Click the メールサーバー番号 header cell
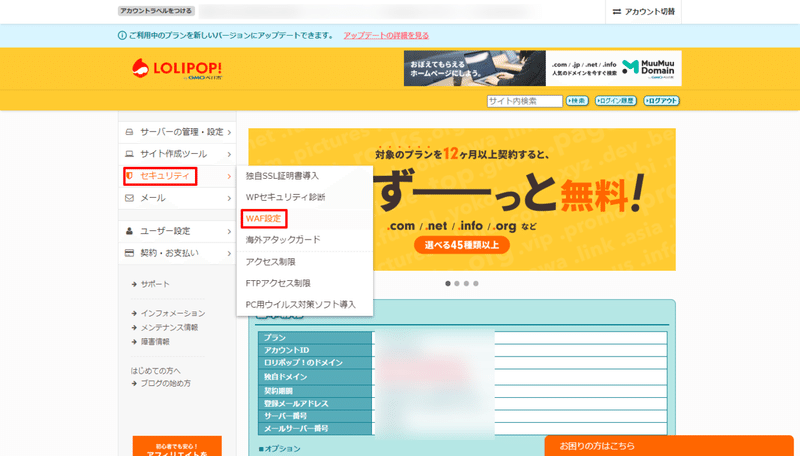 point(315,428)
